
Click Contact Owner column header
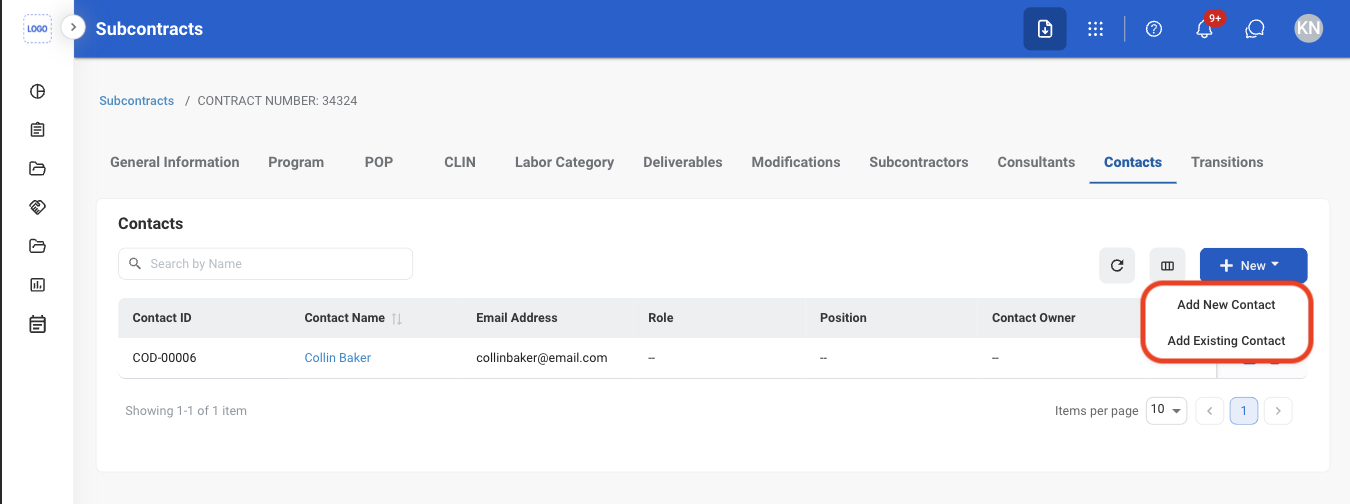click(1034, 318)
